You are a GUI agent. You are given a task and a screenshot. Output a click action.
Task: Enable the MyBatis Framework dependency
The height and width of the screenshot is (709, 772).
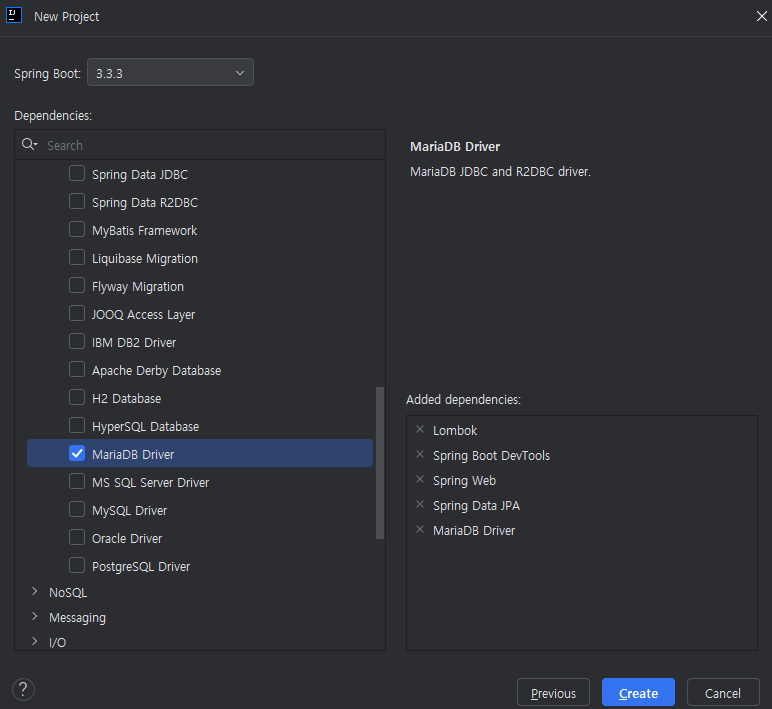pos(77,229)
